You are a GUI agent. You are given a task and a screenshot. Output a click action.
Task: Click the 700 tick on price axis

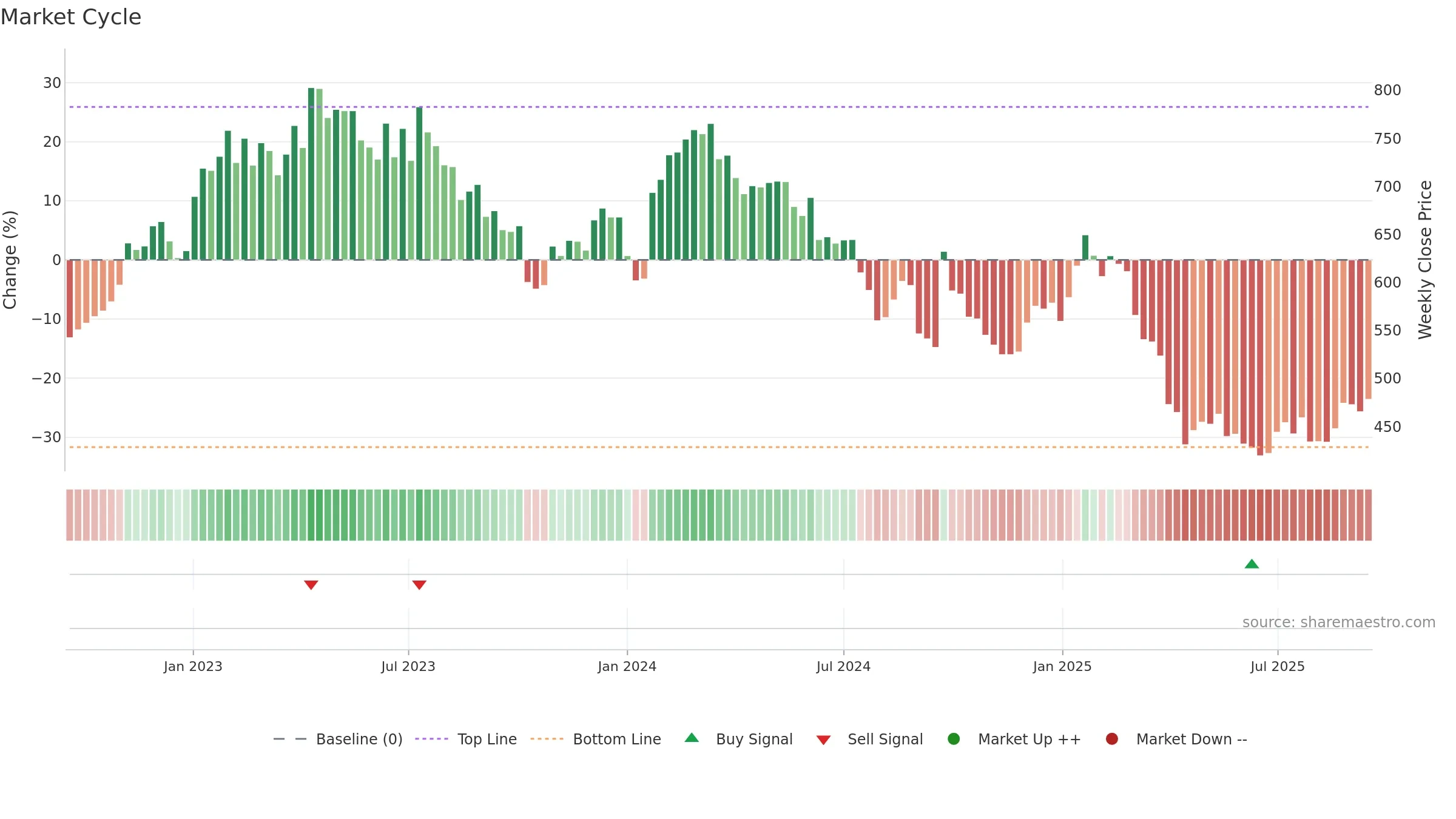tap(1387, 186)
